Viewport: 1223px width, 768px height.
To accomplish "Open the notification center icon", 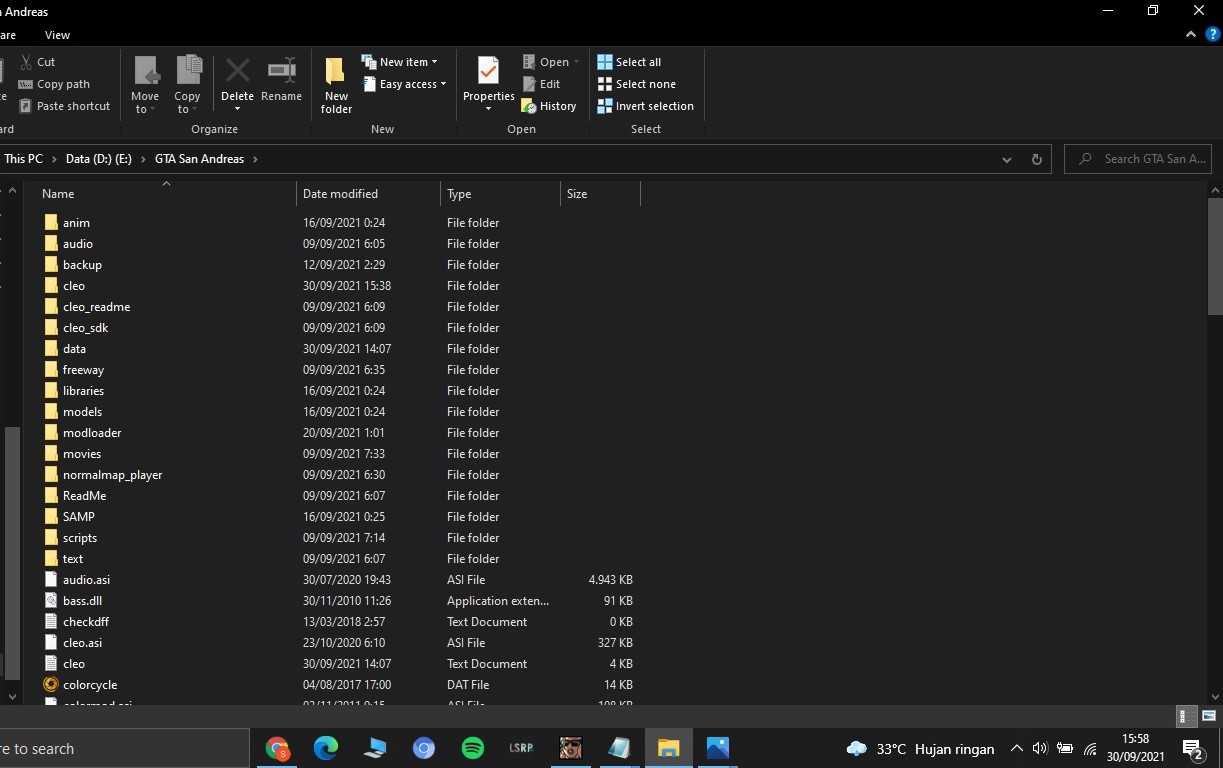I will pyautogui.click(x=1192, y=748).
